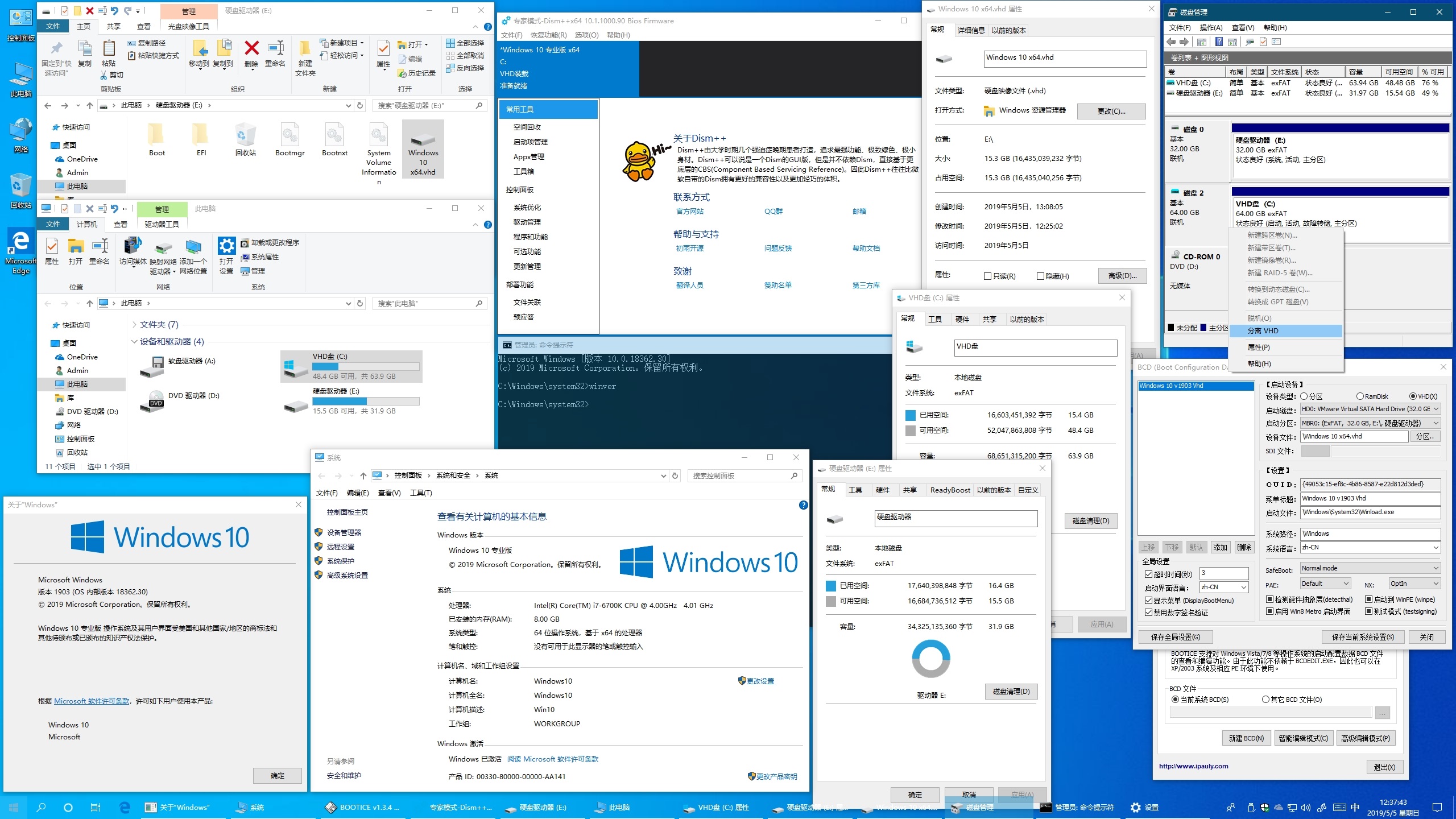Click the refresh icon in Control Panel address bar
The width and height of the screenshot is (1456, 819).
tap(675, 475)
